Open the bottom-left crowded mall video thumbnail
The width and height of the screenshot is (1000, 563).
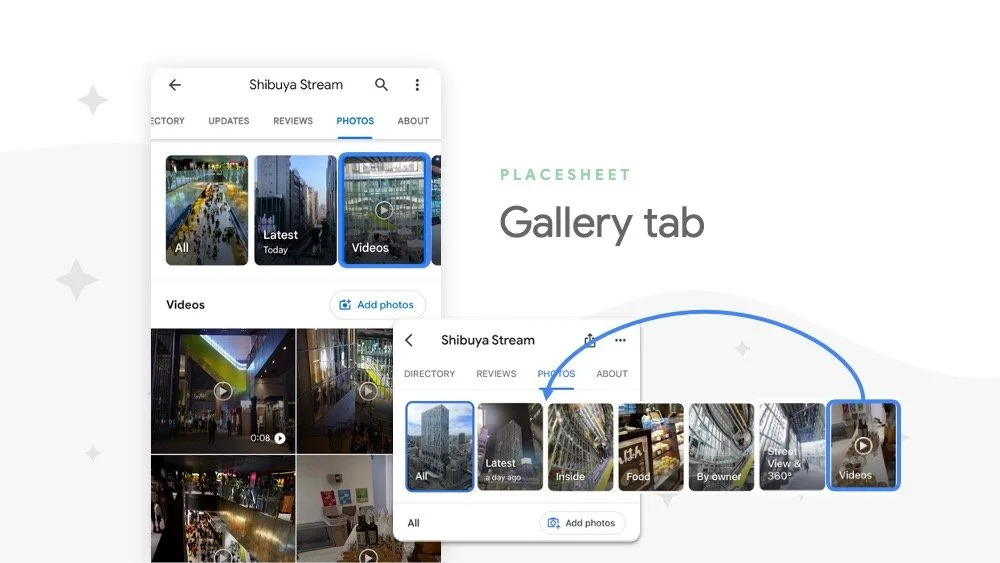point(223,508)
